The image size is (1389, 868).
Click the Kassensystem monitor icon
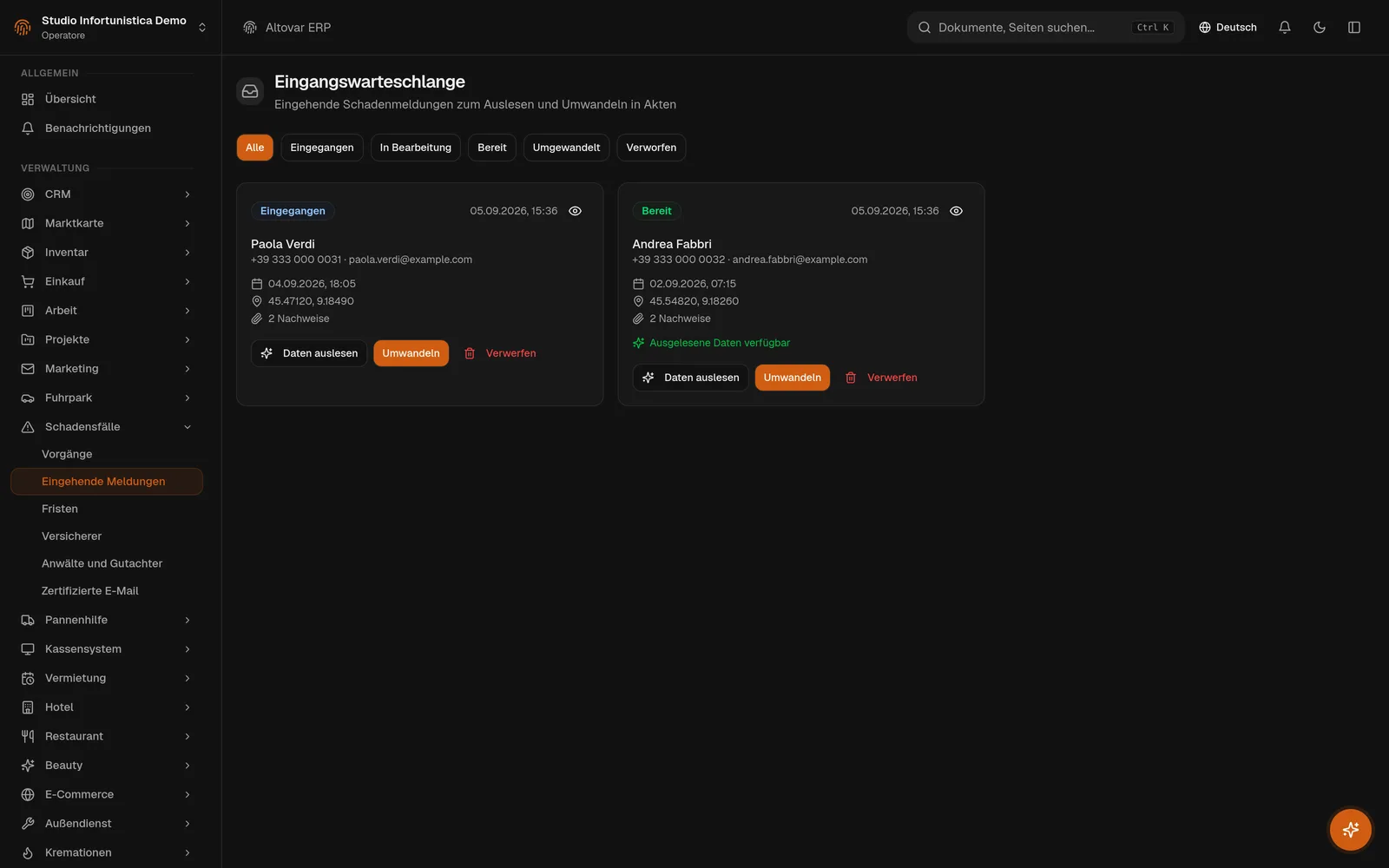point(28,649)
